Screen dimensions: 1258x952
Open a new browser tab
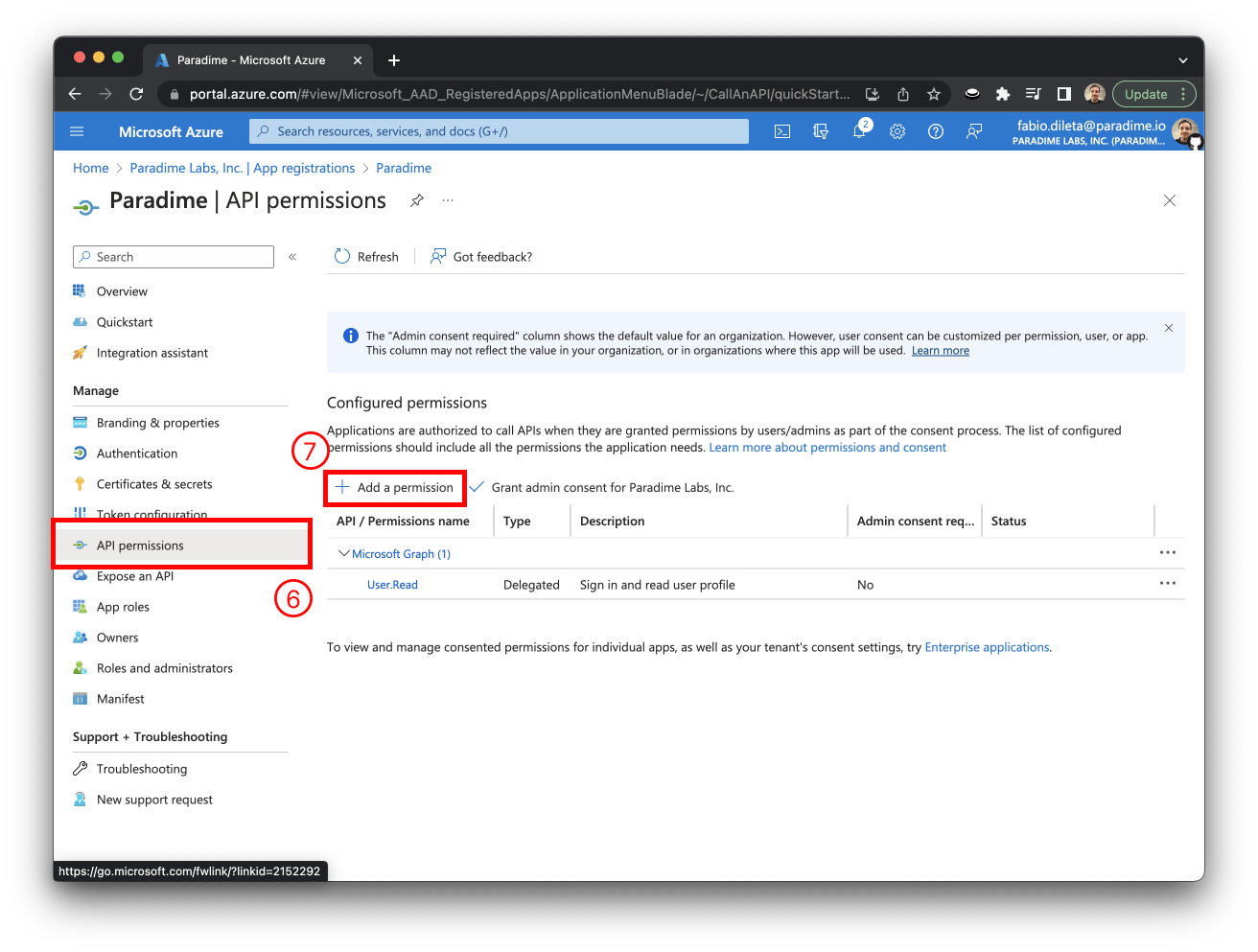[394, 60]
